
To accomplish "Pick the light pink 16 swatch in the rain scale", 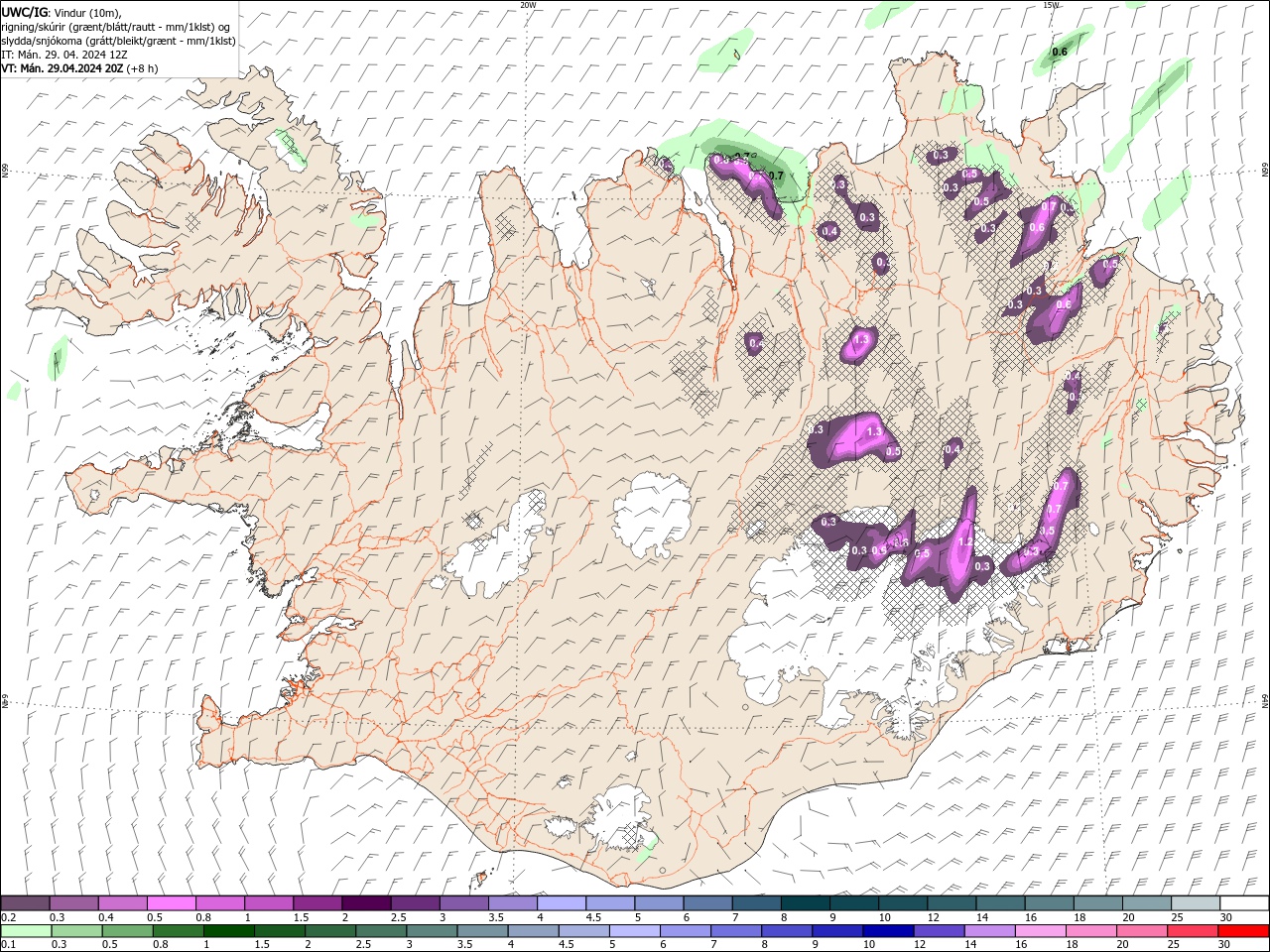I will tap(1040, 931).
